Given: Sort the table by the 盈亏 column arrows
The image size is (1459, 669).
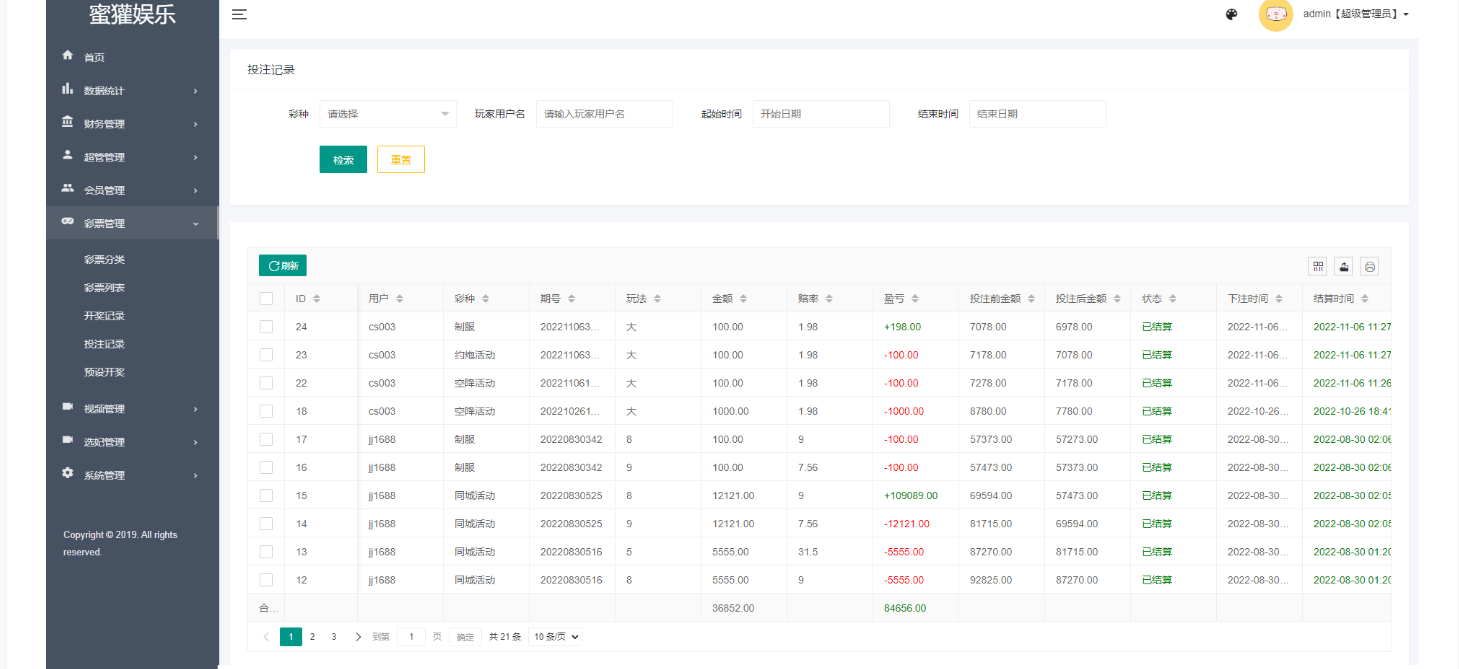Looking at the screenshot, I should 915,299.
